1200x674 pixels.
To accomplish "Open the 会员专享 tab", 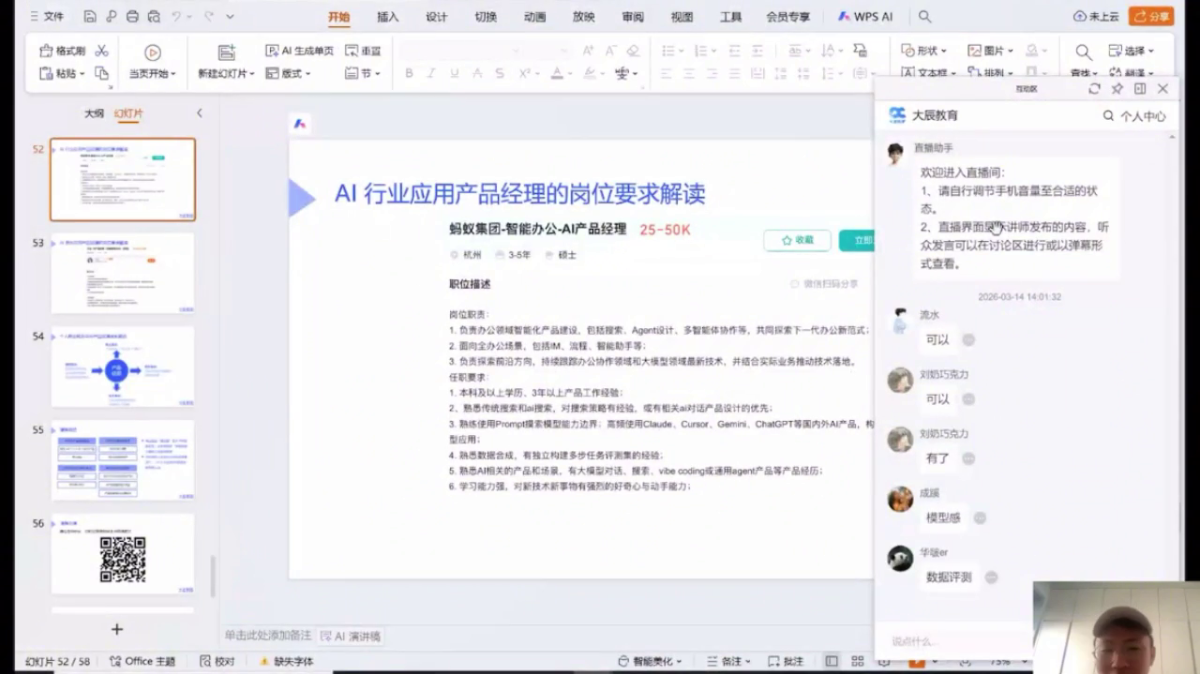I will coord(788,17).
